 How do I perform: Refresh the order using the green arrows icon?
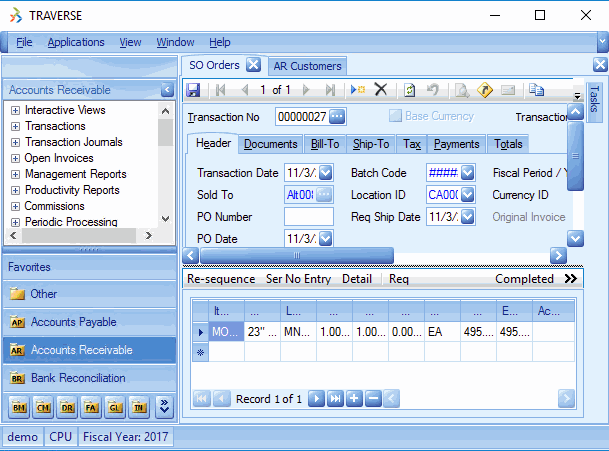tap(409, 90)
